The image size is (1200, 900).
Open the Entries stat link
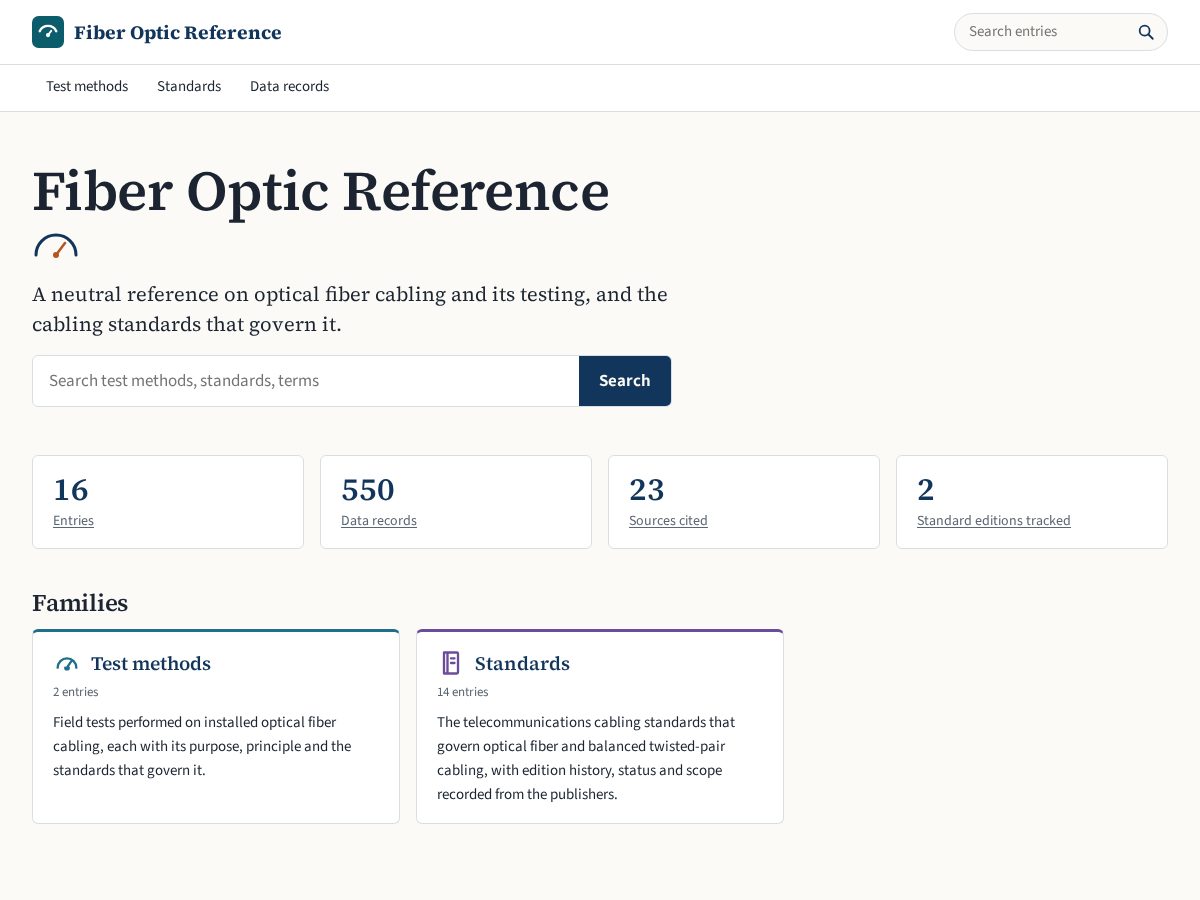click(x=73, y=521)
